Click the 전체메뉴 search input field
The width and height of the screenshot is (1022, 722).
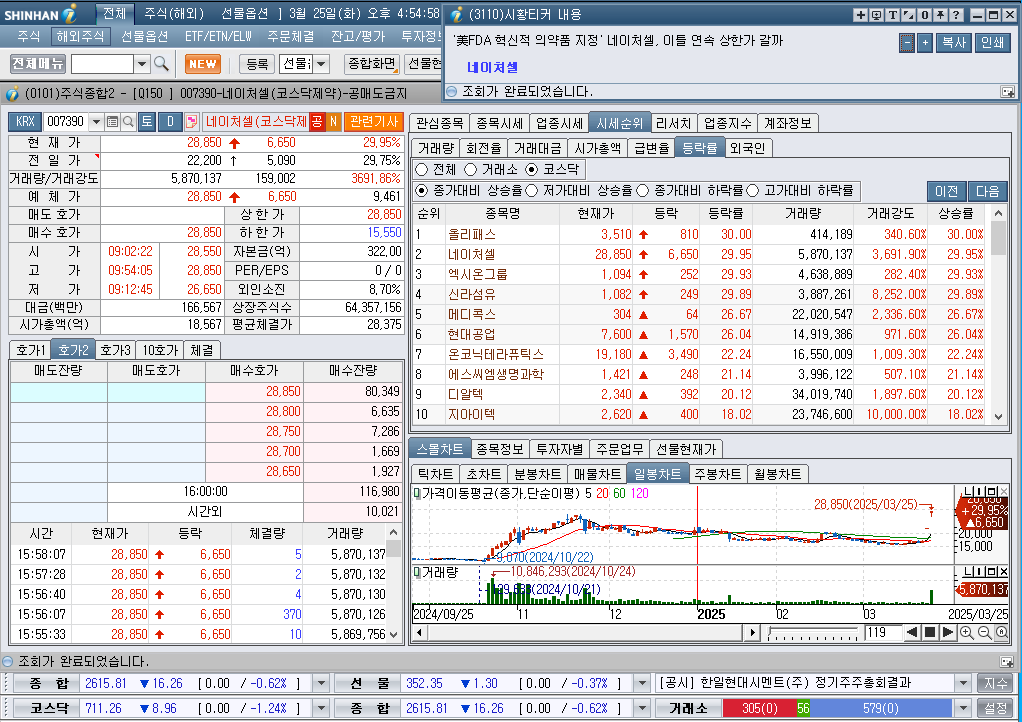(102, 64)
